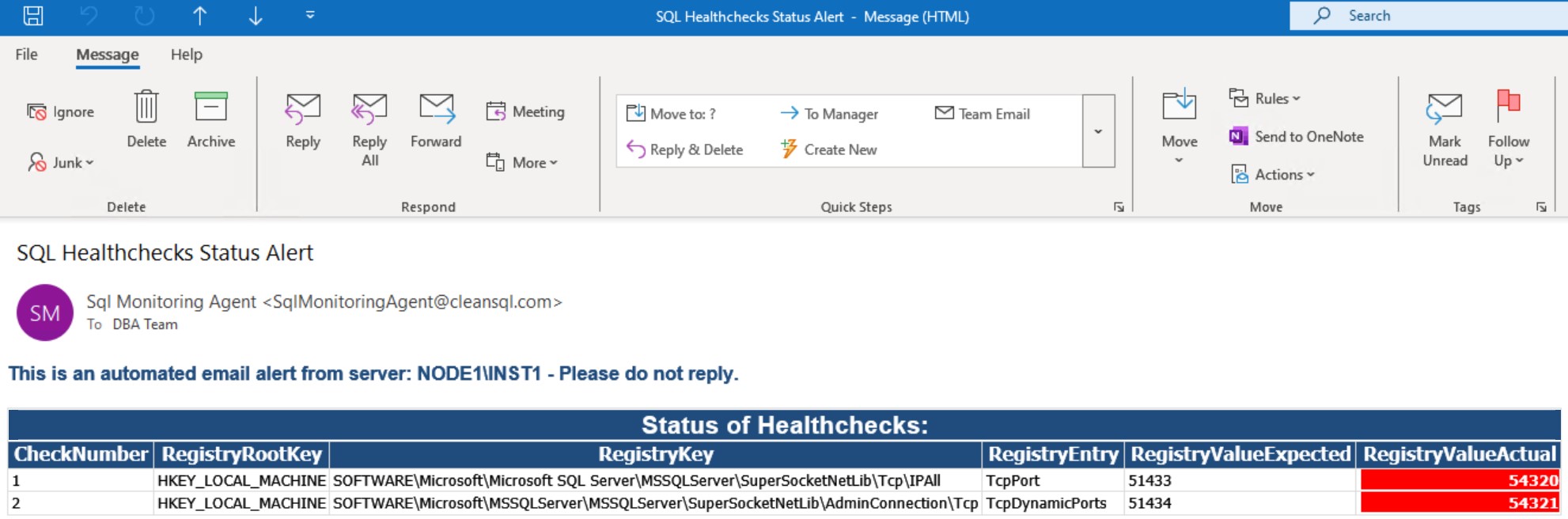
Task: Open the Help ribbon tab
Action: tap(187, 55)
